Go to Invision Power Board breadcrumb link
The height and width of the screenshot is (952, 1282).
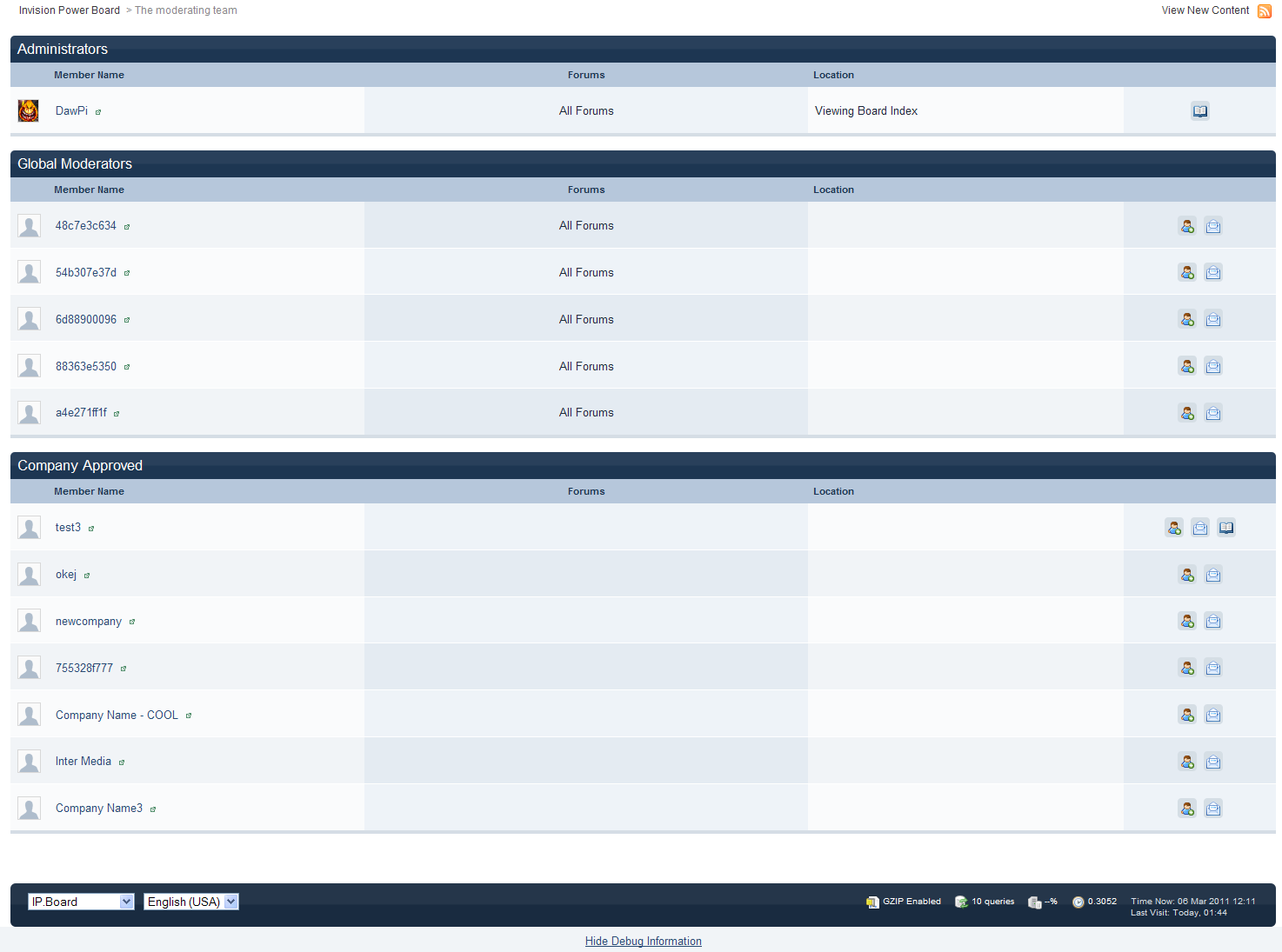69,10
